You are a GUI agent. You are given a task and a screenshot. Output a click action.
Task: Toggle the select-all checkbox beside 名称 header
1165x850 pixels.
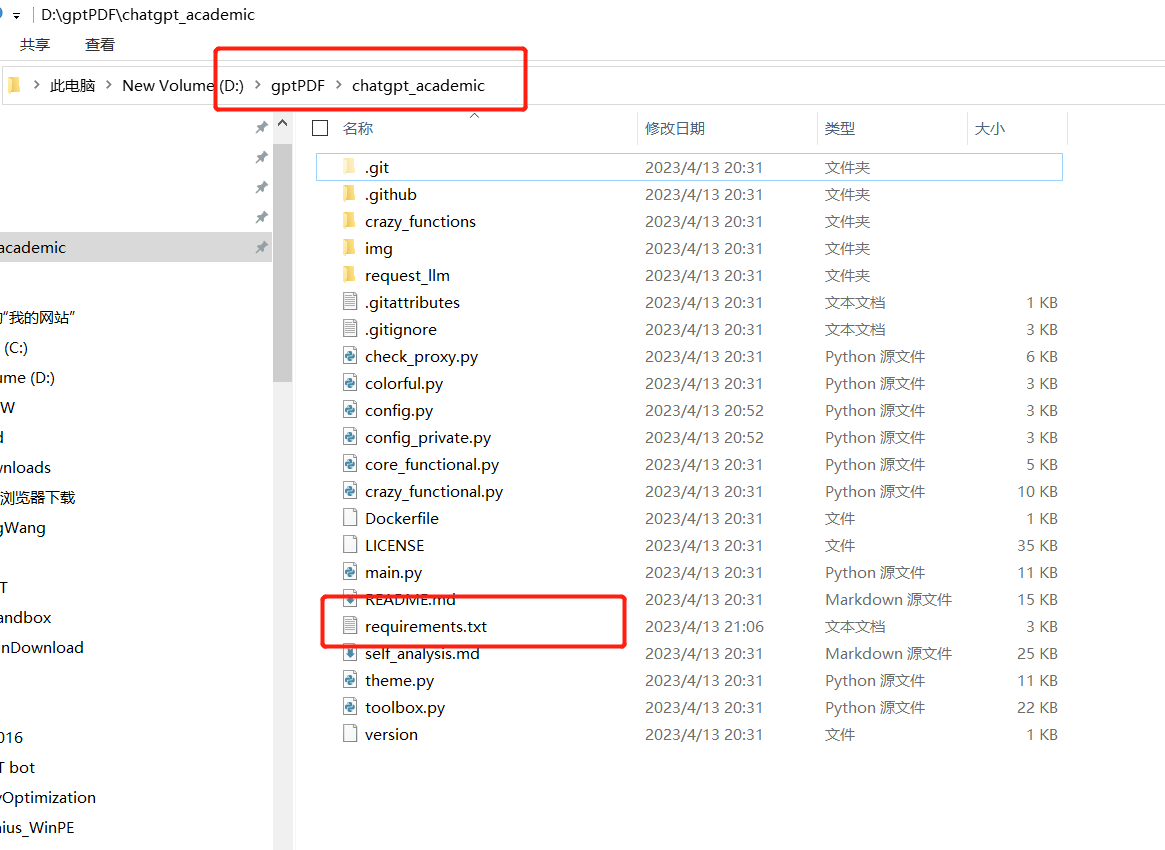point(320,128)
